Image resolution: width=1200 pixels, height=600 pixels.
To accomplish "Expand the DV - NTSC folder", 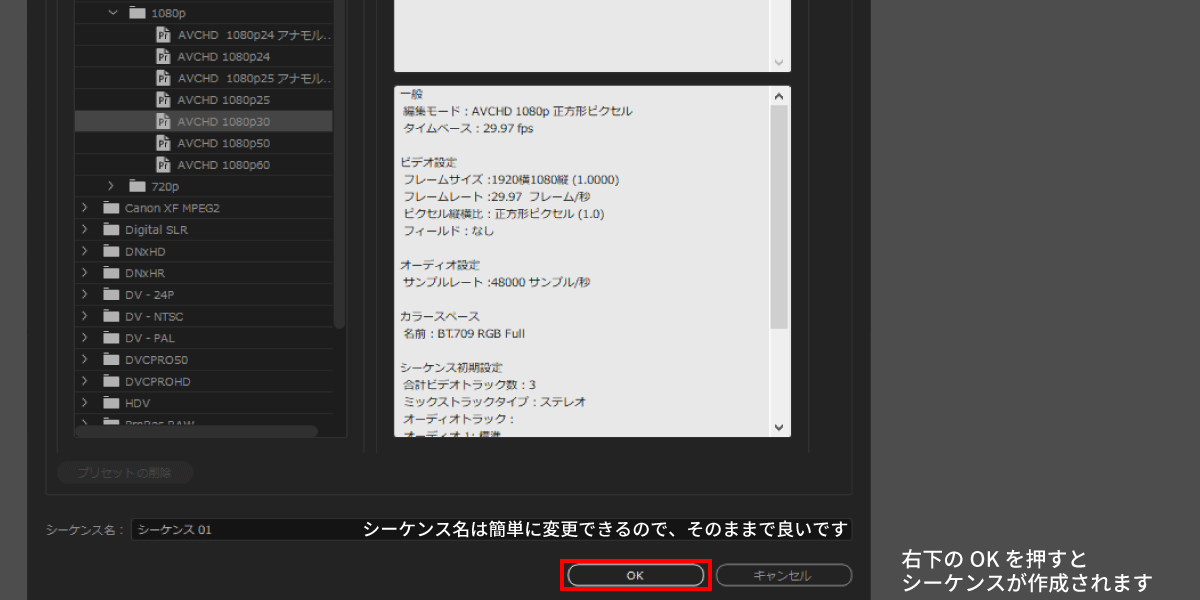I will click(85, 316).
